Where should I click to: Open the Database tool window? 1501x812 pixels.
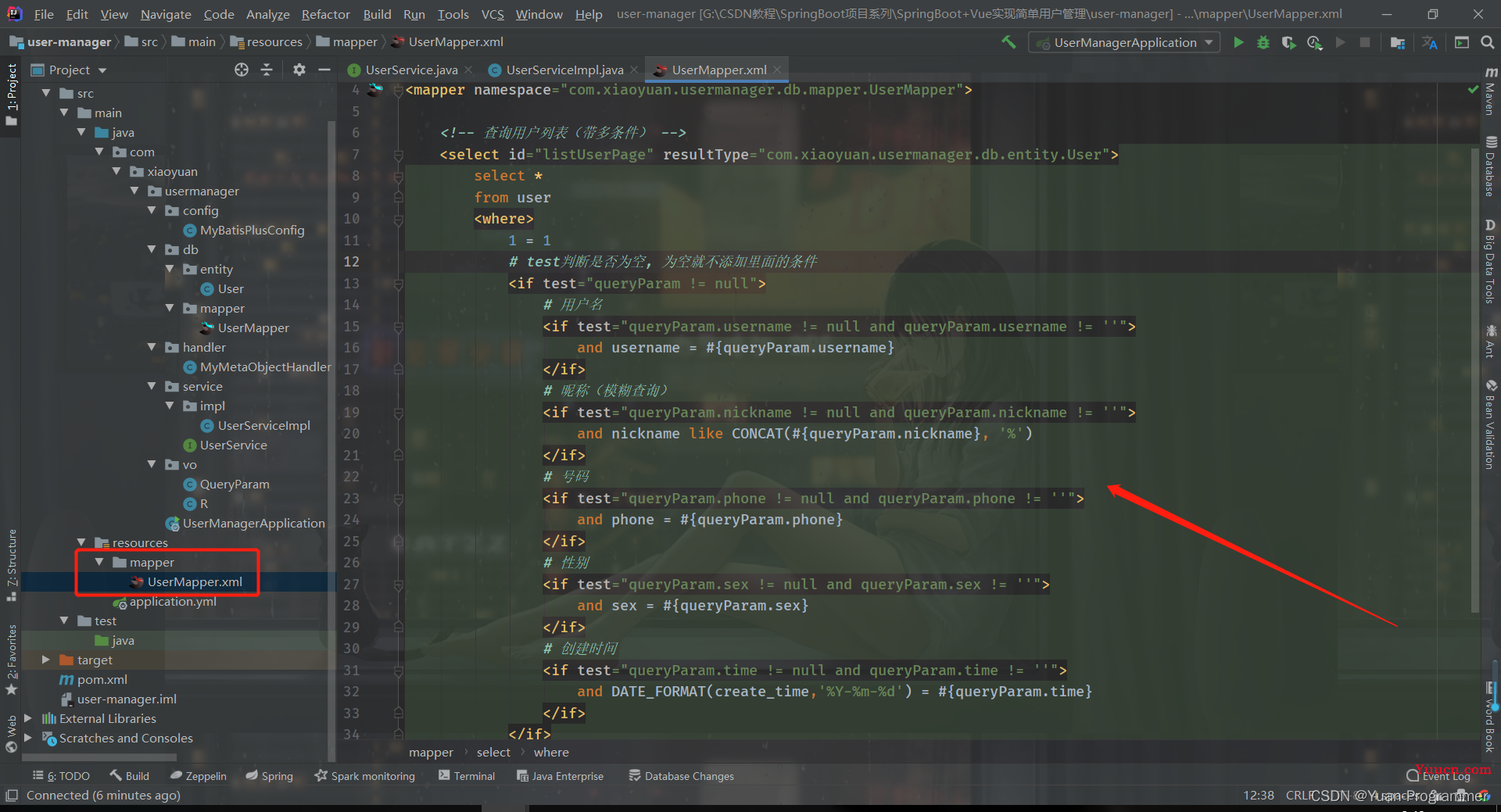coord(1490,166)
